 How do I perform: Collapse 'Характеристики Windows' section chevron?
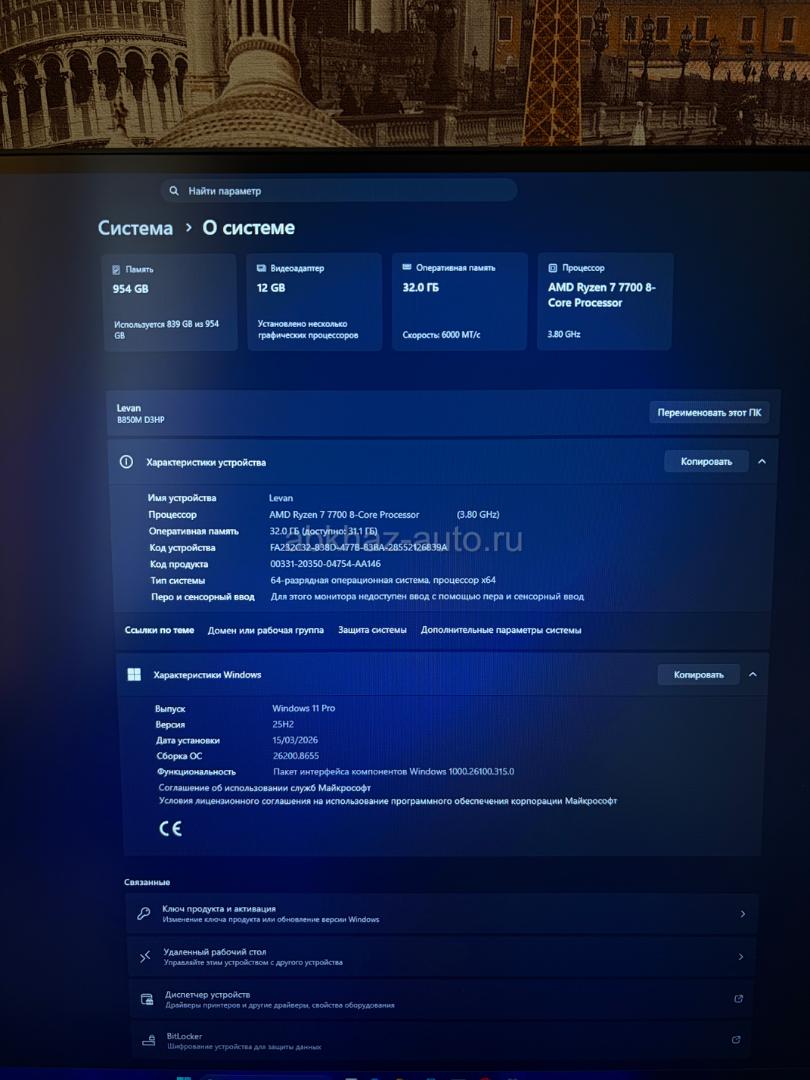coord(753,674)
